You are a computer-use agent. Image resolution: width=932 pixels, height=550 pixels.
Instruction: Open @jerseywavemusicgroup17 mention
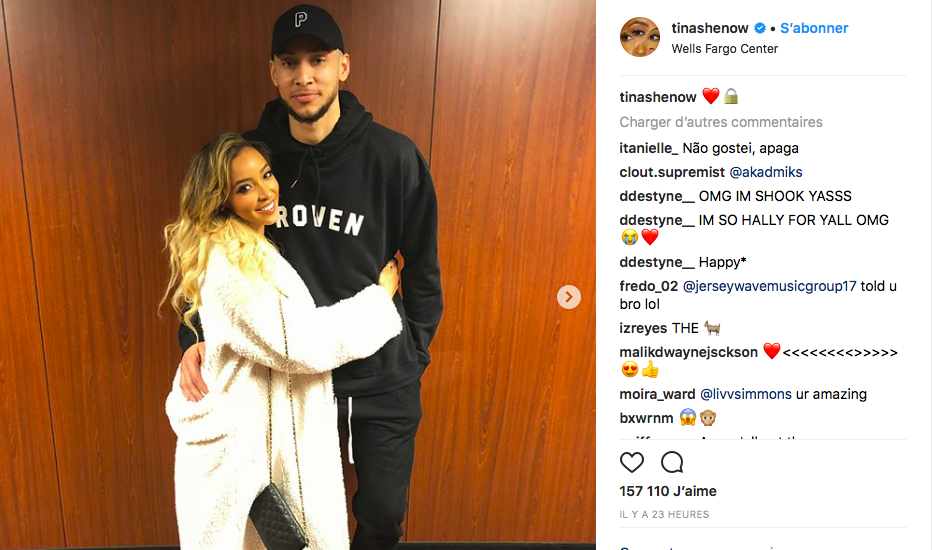coord(769,286)
